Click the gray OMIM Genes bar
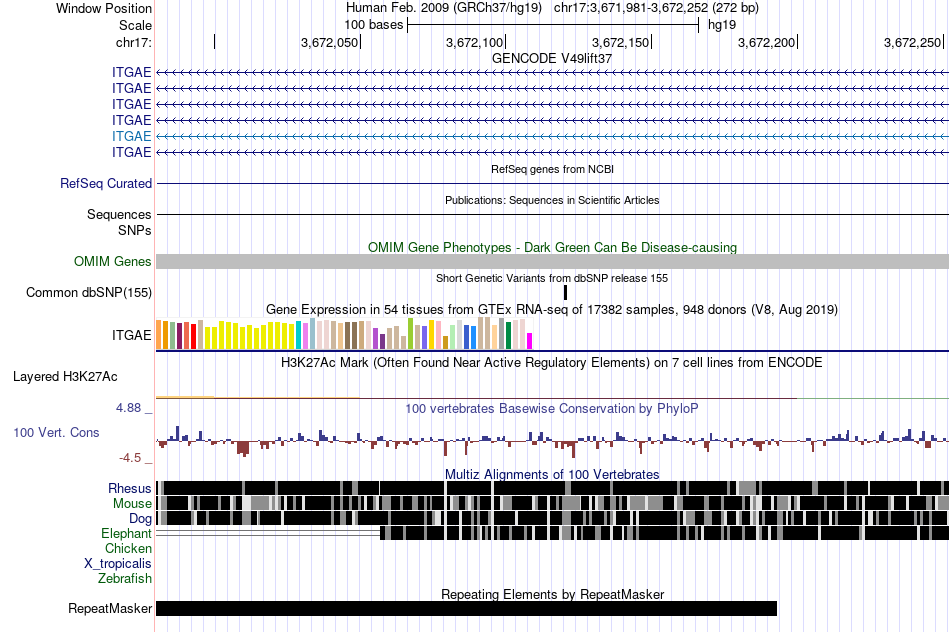 (552, 261)
